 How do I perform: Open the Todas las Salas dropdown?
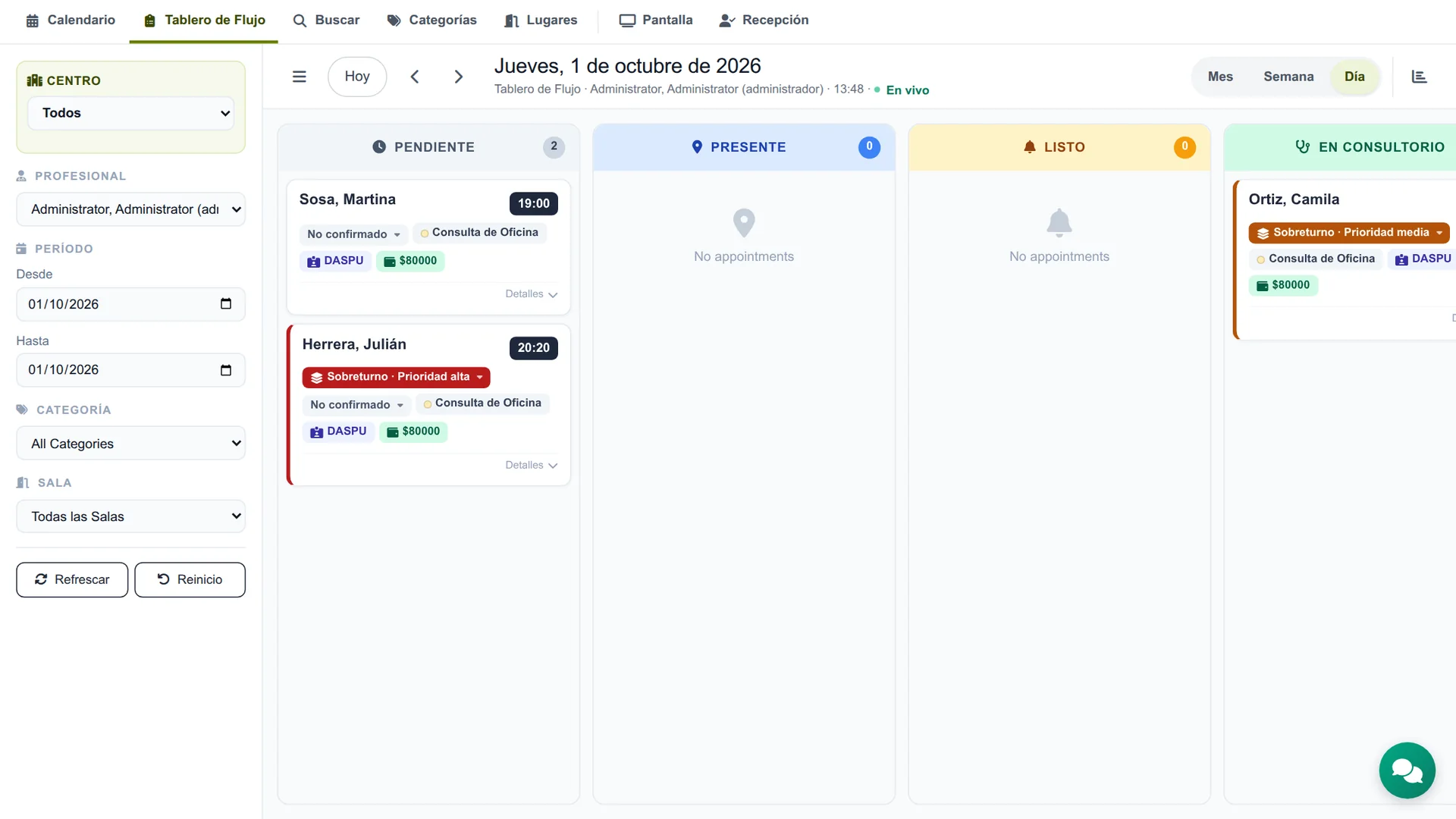130,516
